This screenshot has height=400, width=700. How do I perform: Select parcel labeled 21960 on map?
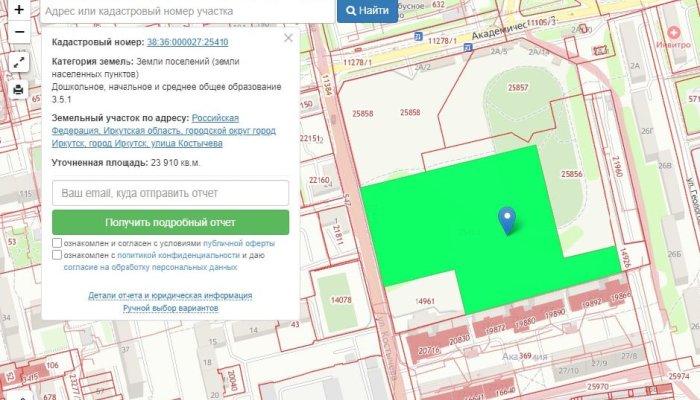pyautogui.click(x=617, y=166)
